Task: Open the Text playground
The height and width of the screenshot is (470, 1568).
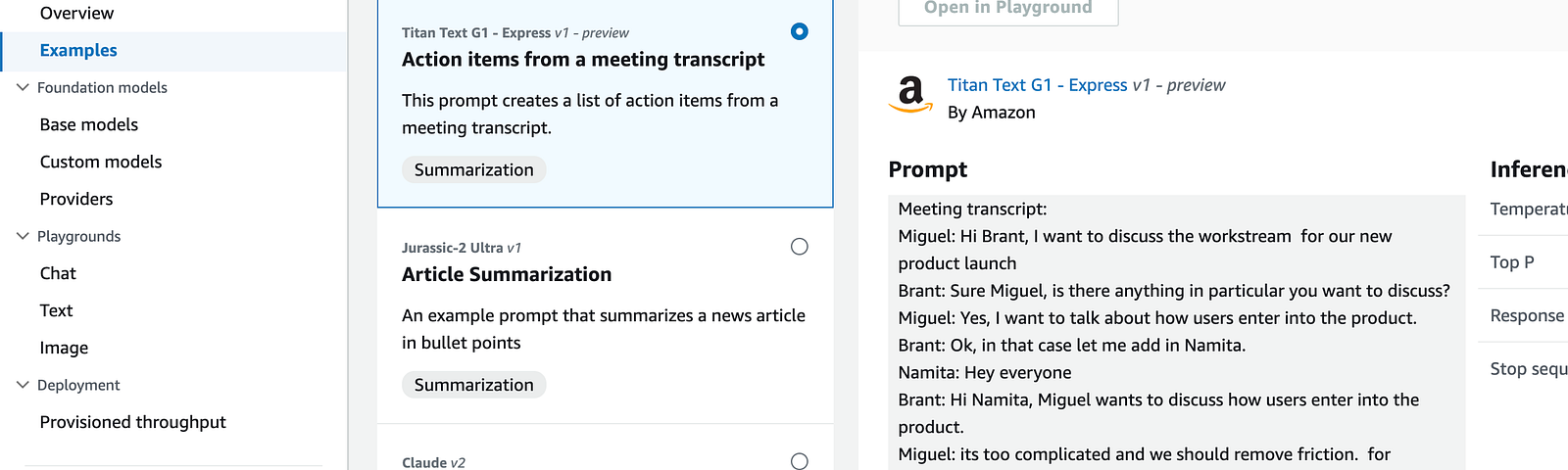Action: 56,310
